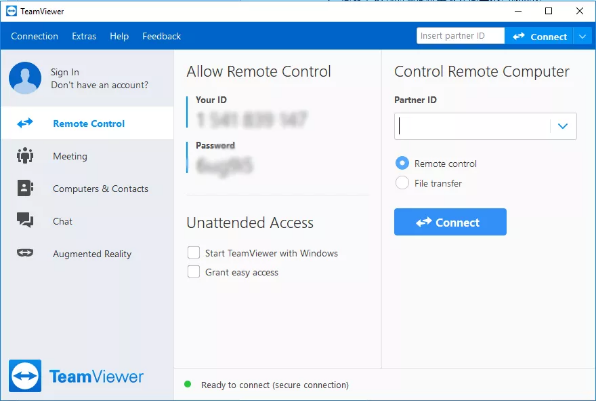Switch to the Meeting section
Viewport: 596px width, 401px height.
87,156
